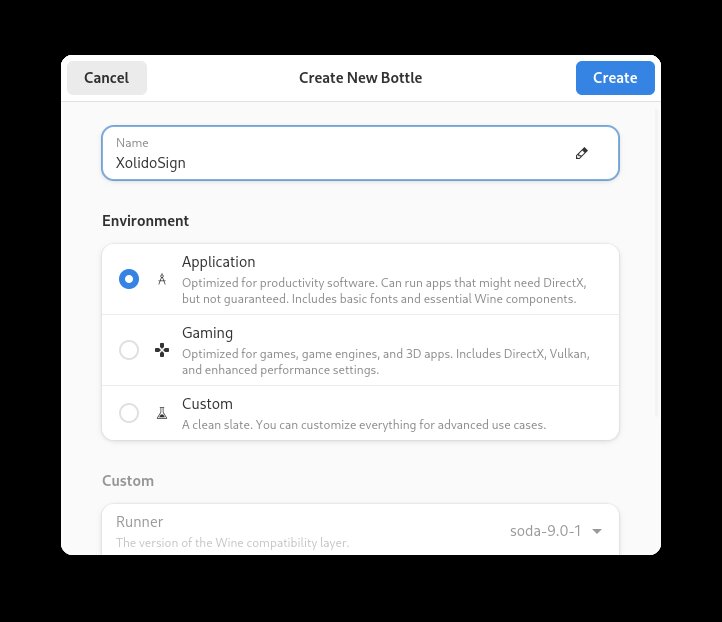
Task: Select the Gaming radio button
Action: 129,350
